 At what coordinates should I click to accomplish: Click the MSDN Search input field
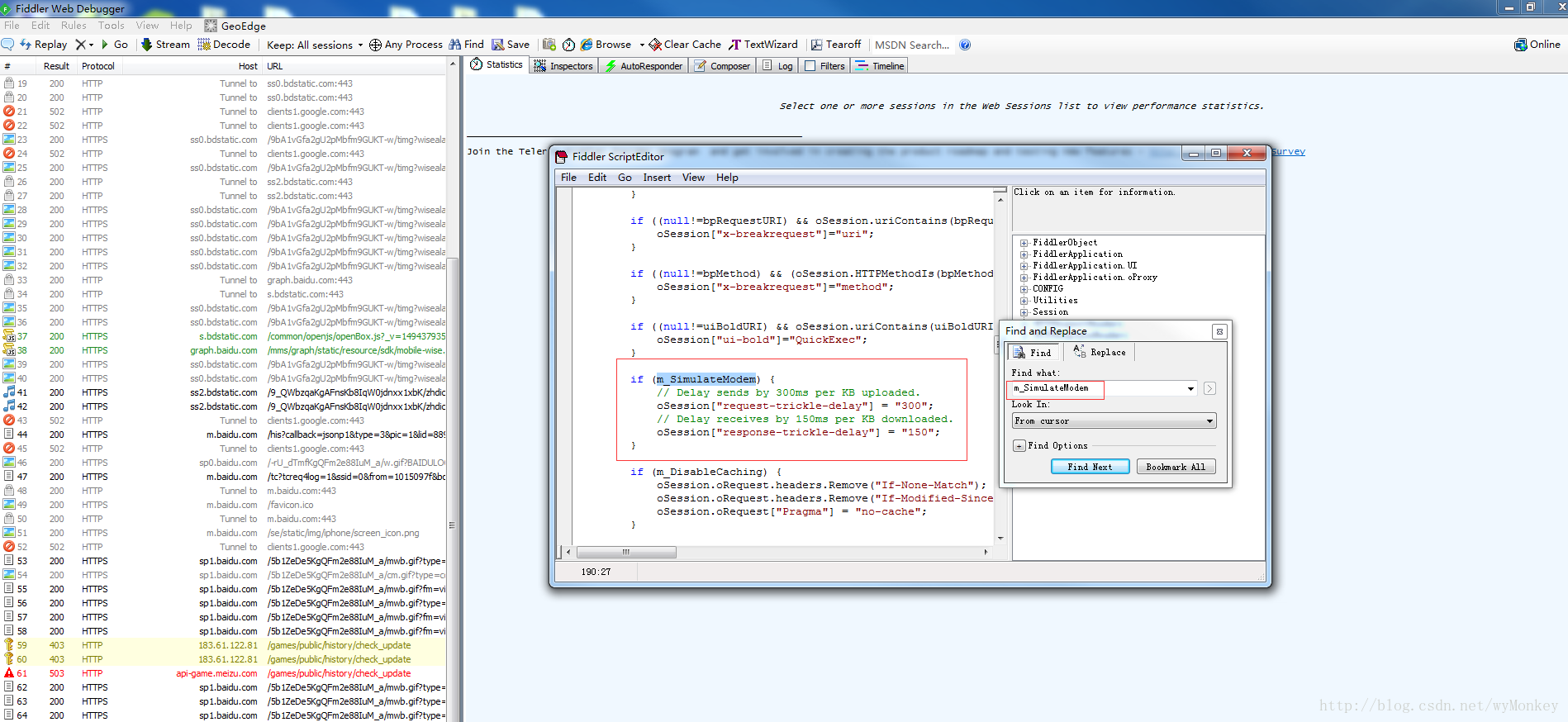912,45
